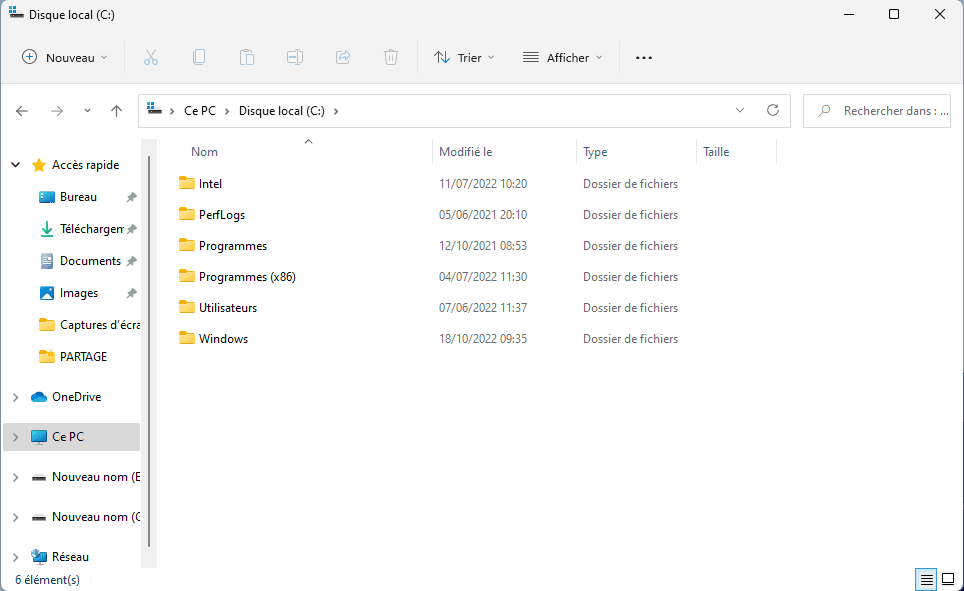The image size is (964, 591).
Task: Collapse the Accès rapide section
Action: [16, 165]
